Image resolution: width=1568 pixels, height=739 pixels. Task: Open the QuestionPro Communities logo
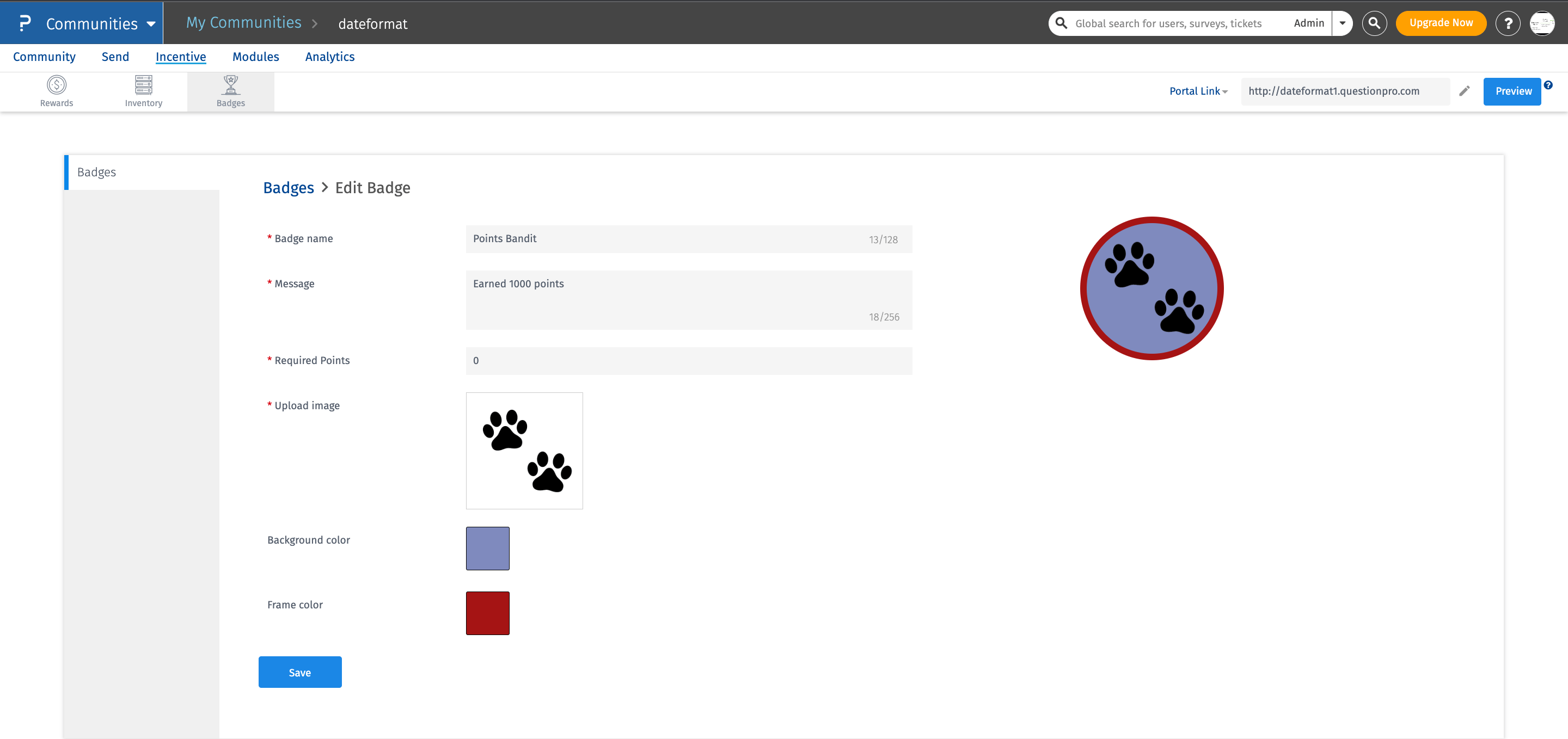pyautogui.click(x=25, y=22)
